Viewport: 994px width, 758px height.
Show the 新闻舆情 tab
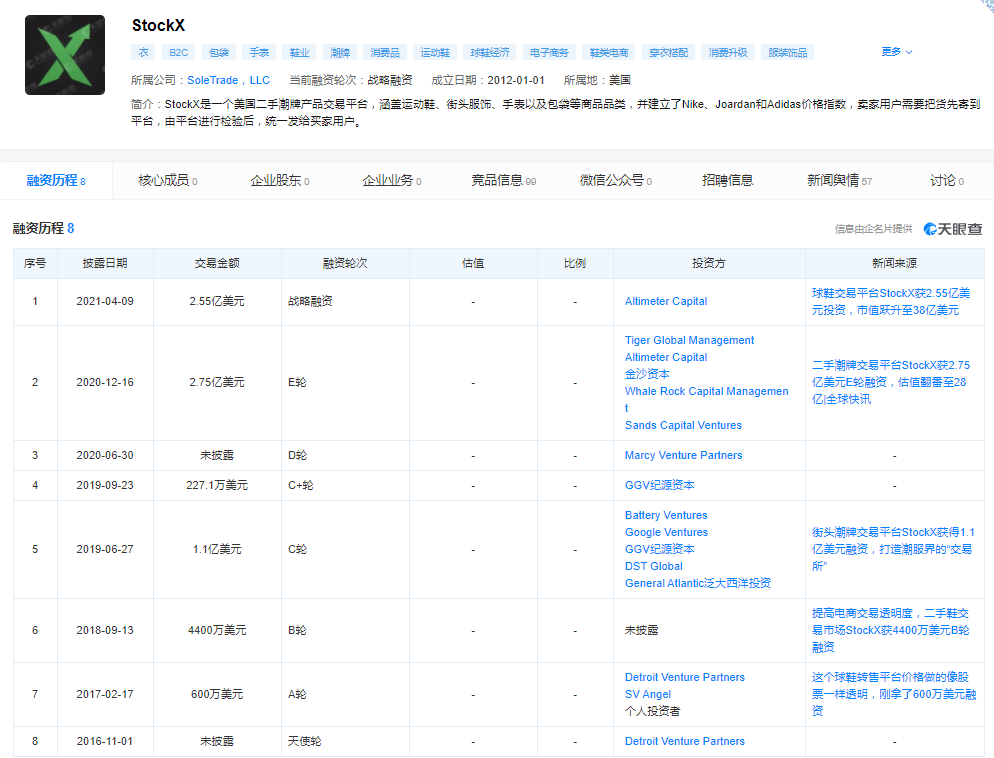(839, 181)
